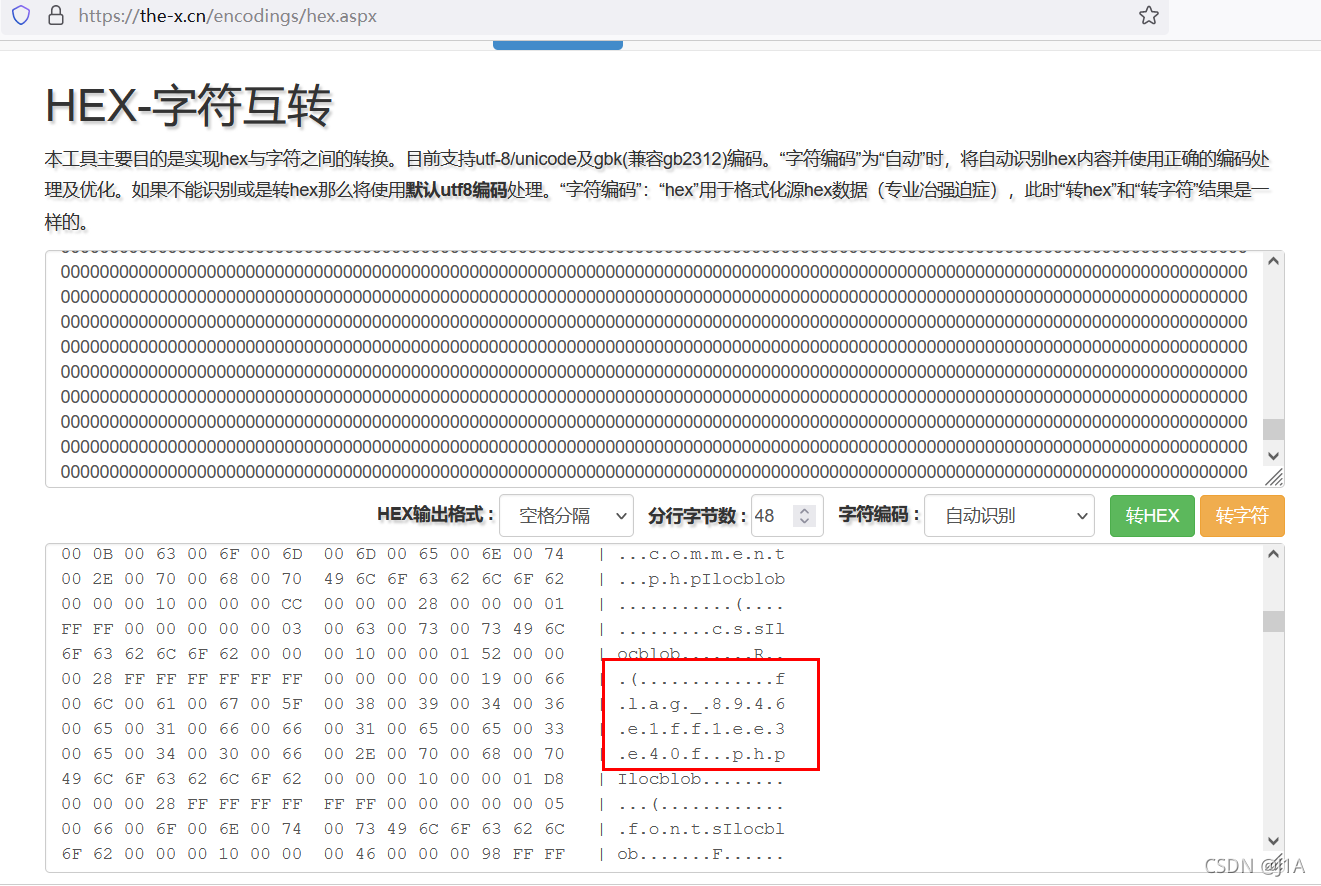The height and width of the screenshot is (886, 1321).
Task: Click the green 转HEX button
Action: click(1152, 515)
